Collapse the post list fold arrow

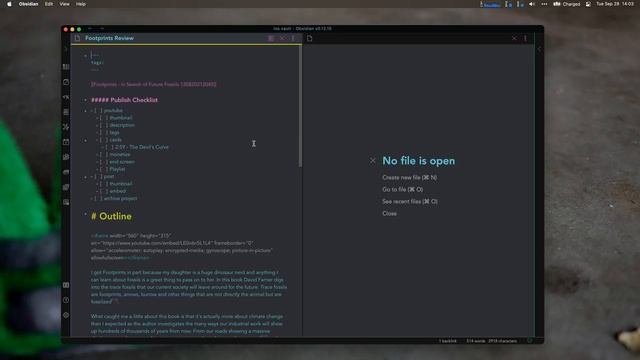coord(85,177)
